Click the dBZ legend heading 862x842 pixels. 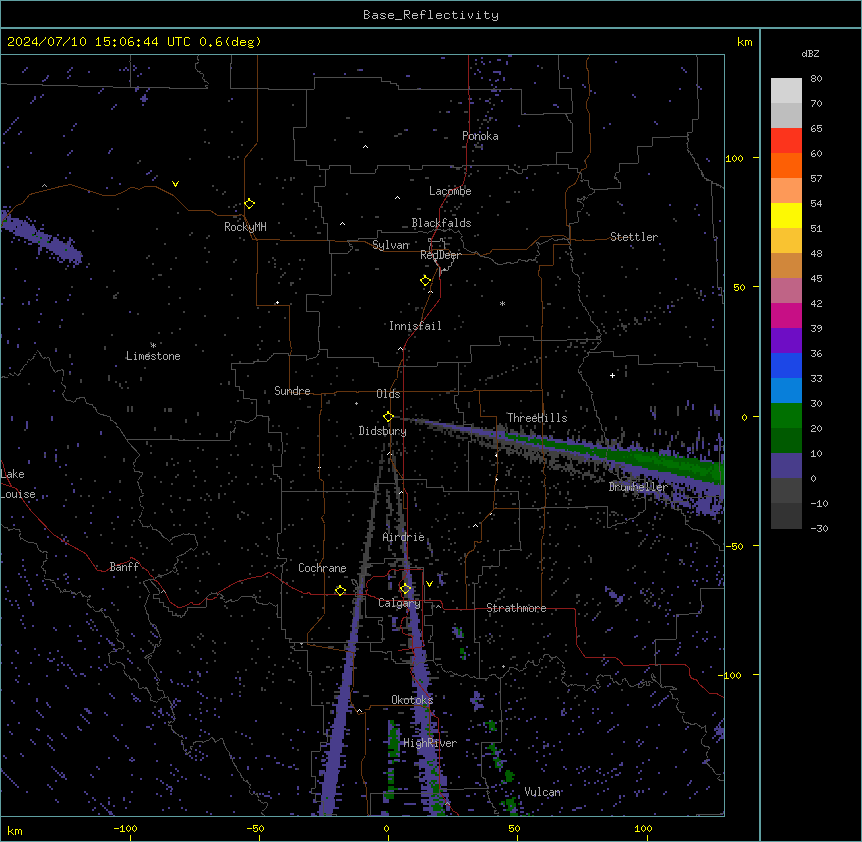pos(810,54)
